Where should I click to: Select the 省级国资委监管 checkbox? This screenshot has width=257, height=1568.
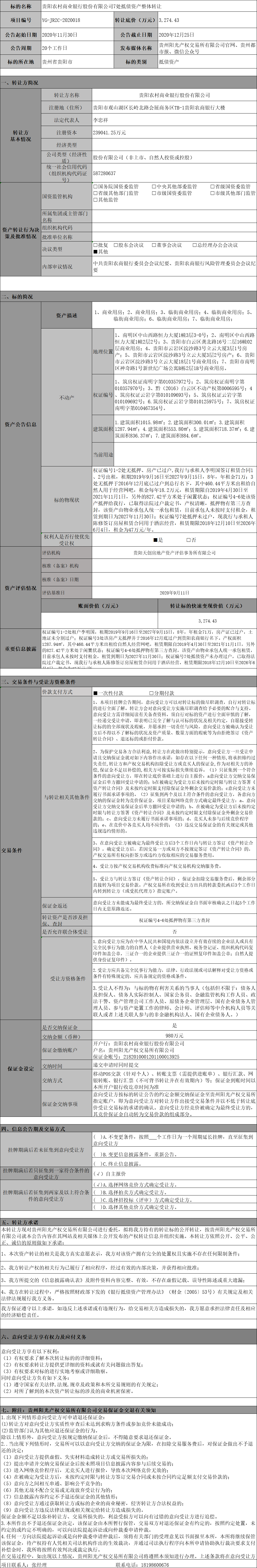[212, 186]
